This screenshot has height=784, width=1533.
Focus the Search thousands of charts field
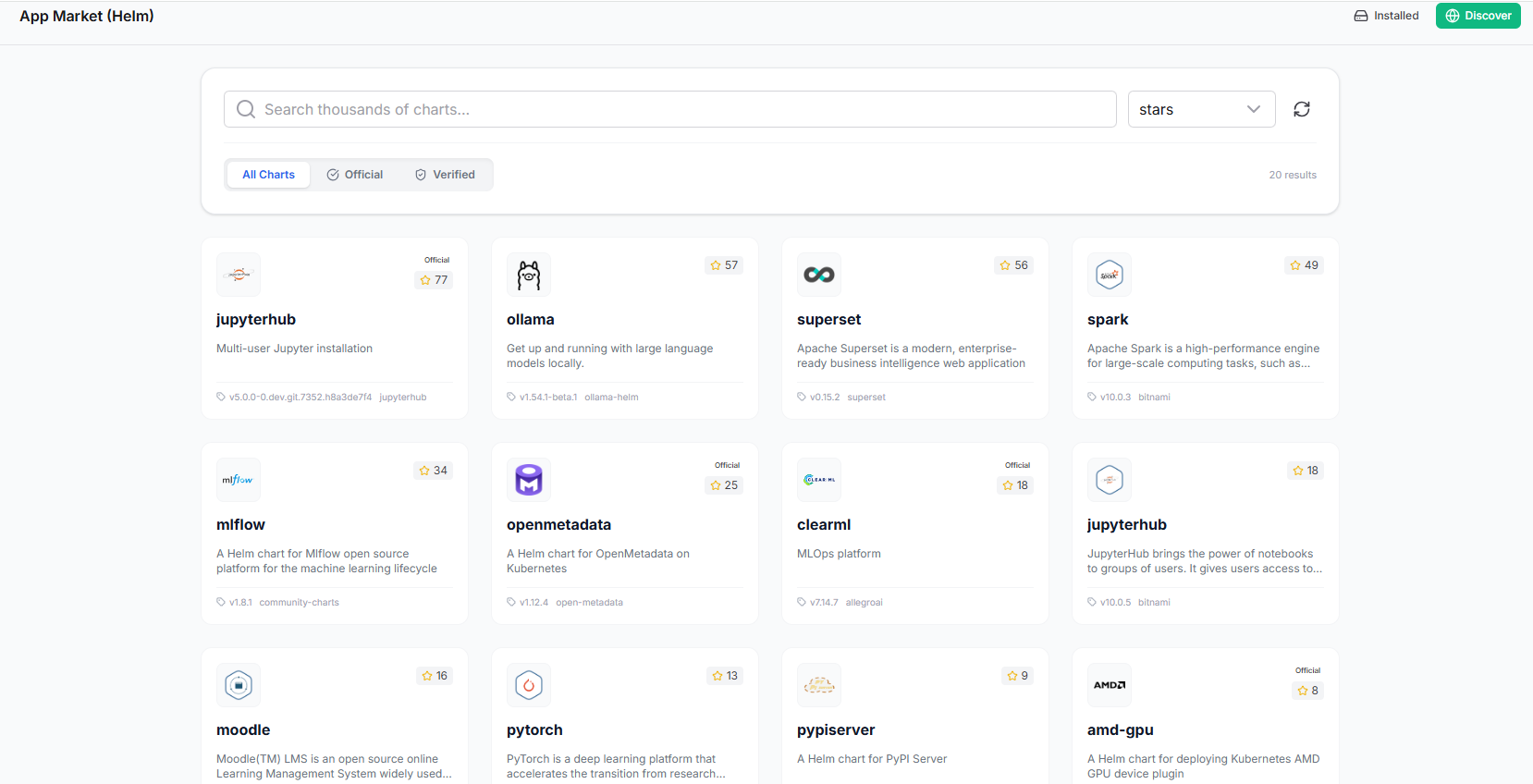coord(670,109)
